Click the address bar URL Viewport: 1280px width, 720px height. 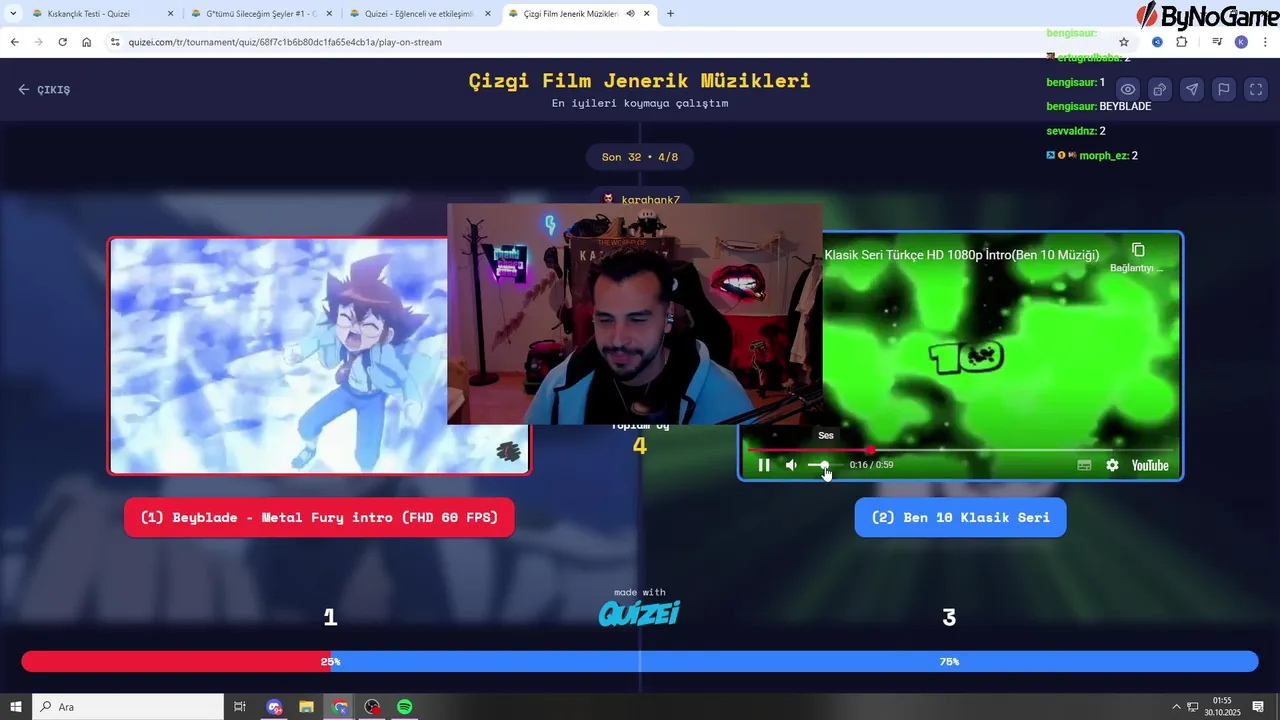[285, 42]
